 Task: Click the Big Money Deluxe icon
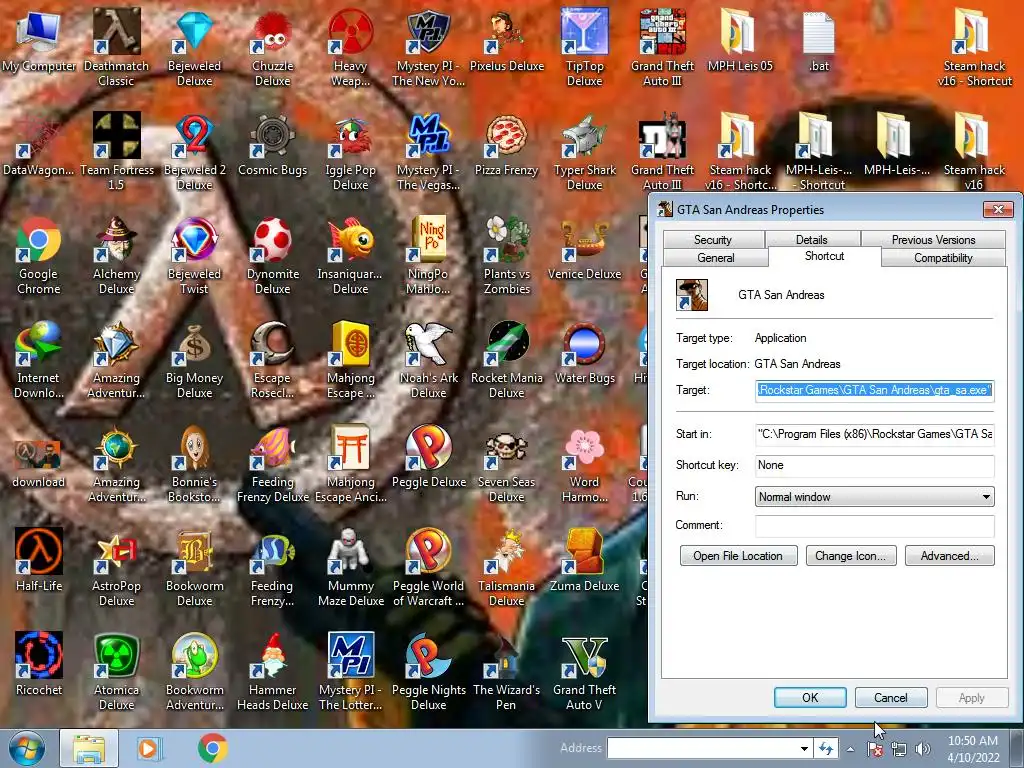pos(195,343)
